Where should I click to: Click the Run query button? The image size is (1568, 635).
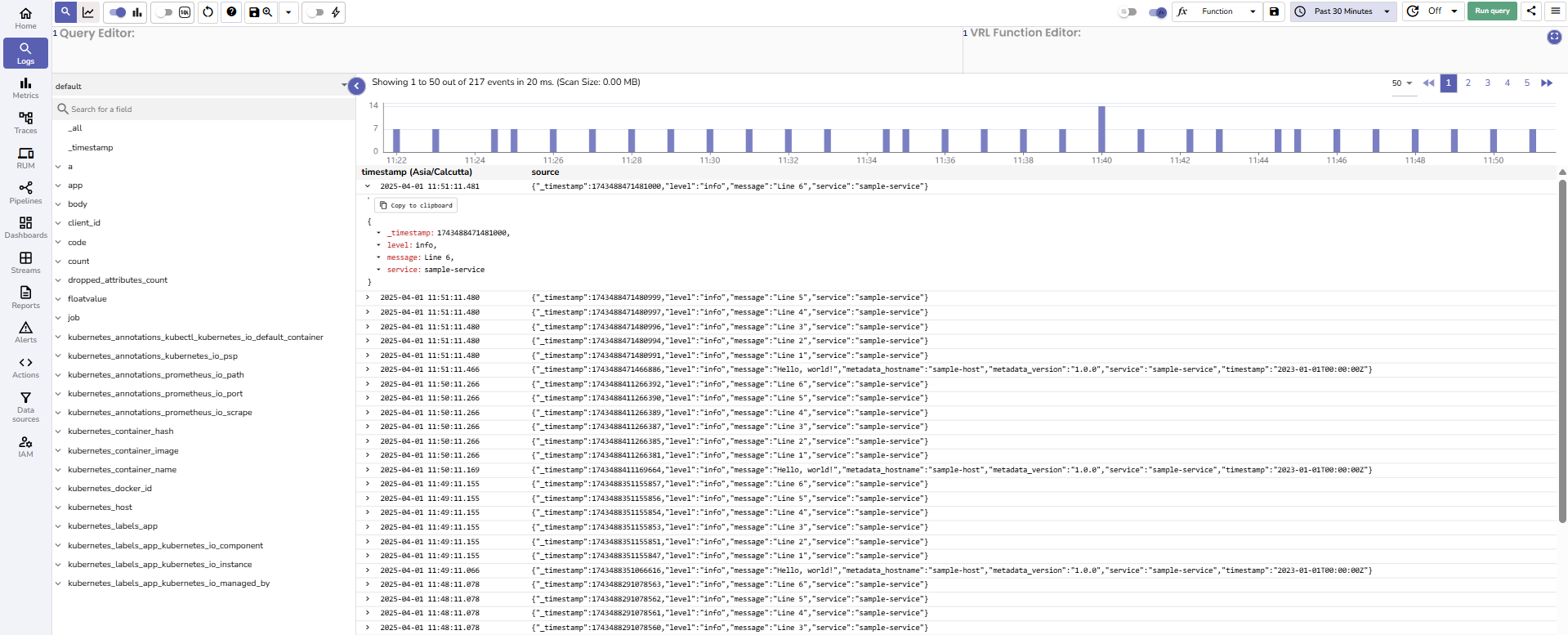tap(1492, 11)
